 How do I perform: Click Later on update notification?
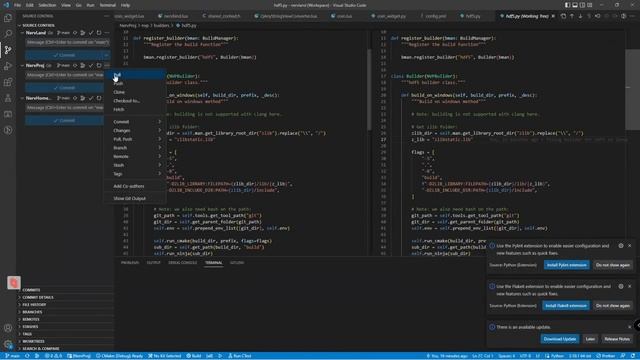(x=590, y=339)
